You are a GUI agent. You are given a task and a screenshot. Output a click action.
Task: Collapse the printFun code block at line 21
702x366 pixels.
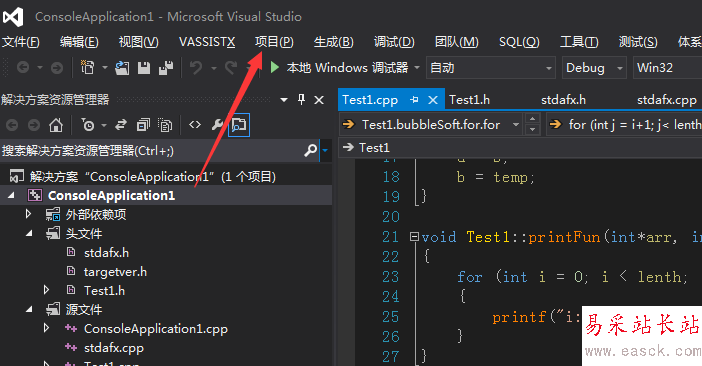pos(414,236)
